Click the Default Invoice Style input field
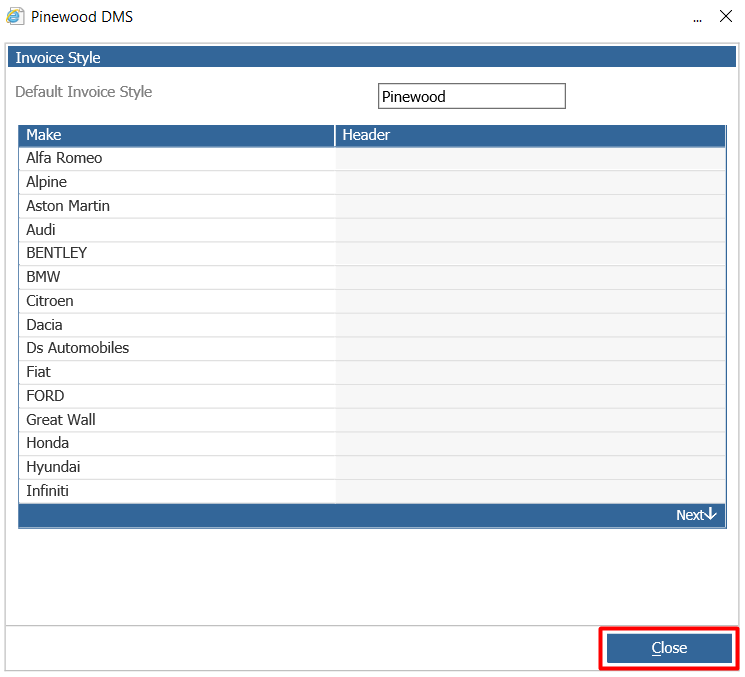Screen dimensions: 745x677 pos(471,96)
